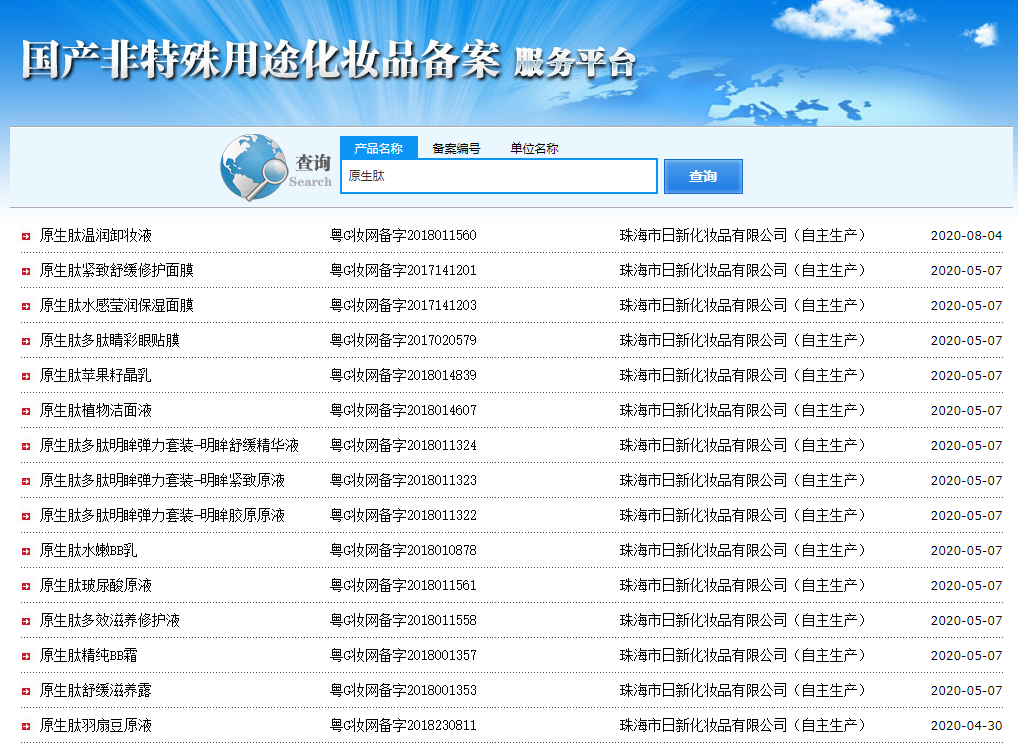The image size is (1018, 748).
Task: Open 原生肽多肽明眸弹力套装-明眸胶原原液
Action: click(x=162, y=516)
